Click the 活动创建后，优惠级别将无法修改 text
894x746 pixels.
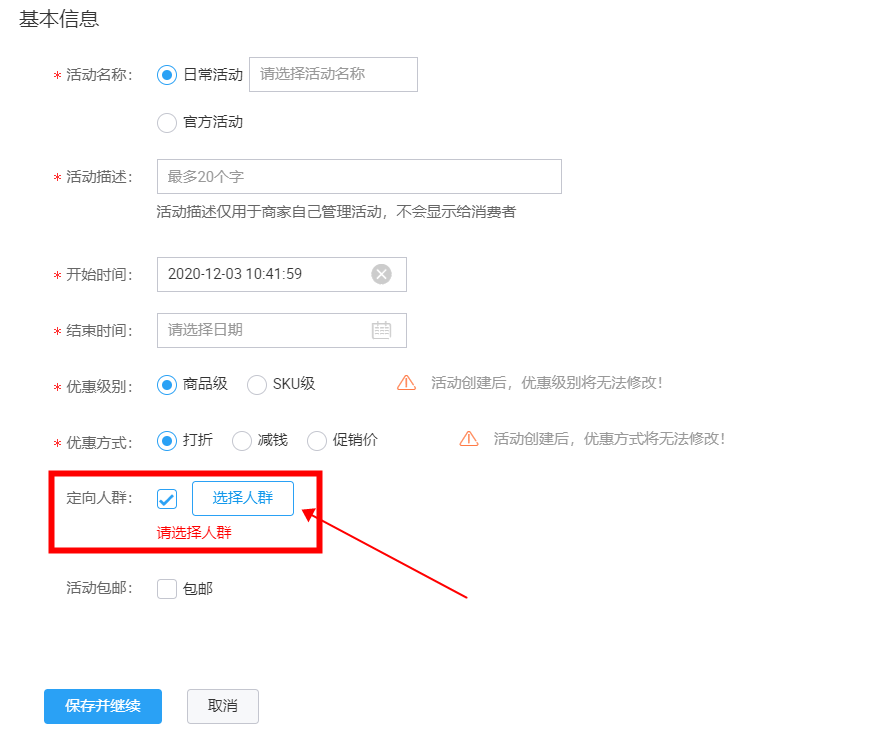pyautogui.click(x=547, y=383)
